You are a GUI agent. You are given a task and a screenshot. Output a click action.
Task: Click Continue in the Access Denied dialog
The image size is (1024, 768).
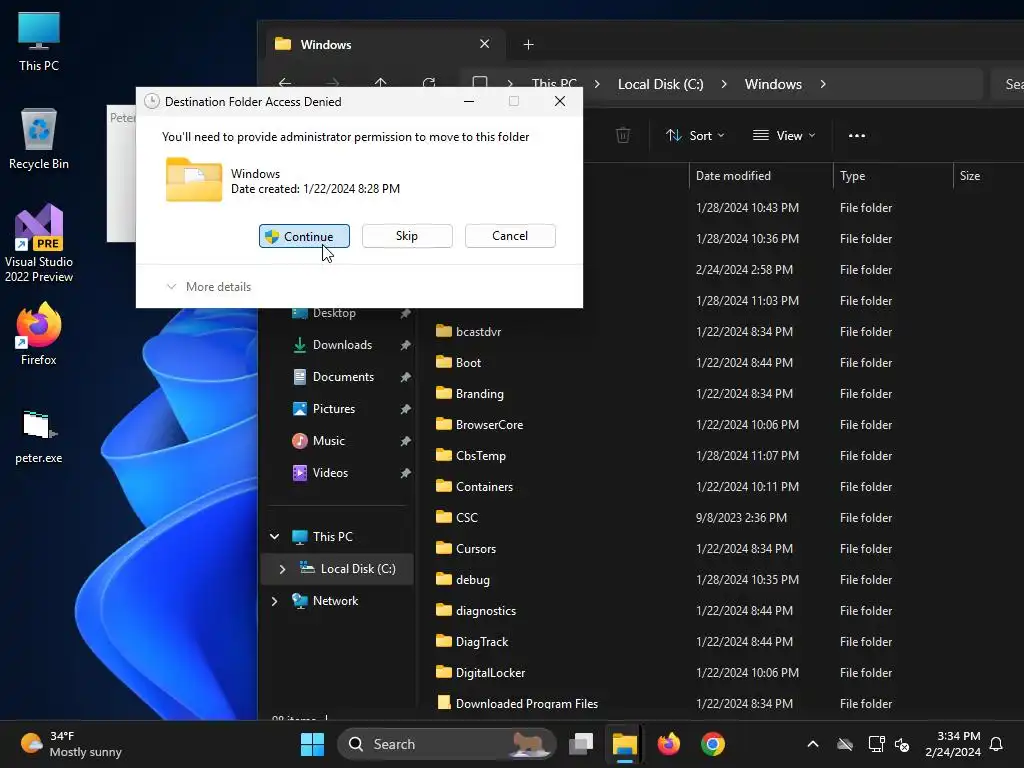pyautogui.click(x=304, y=236)
